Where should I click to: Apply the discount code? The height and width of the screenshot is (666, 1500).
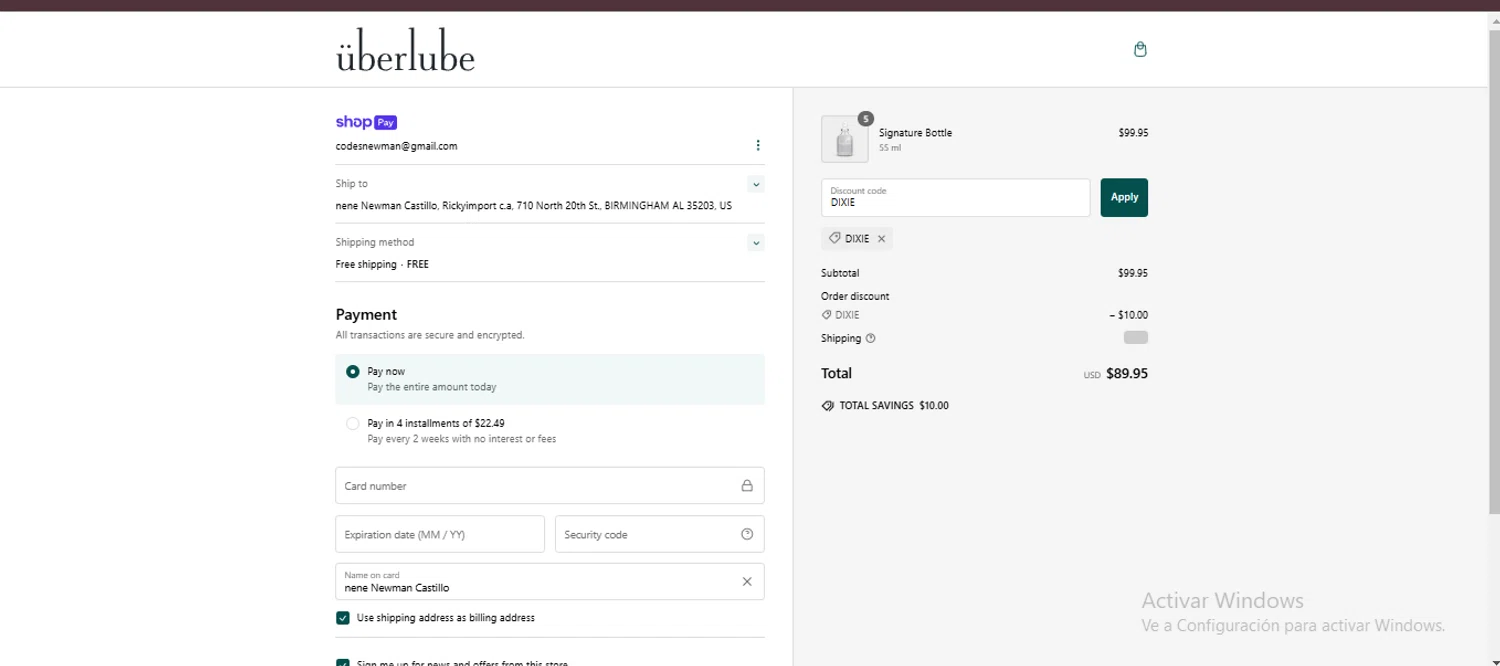(1124, 197)
